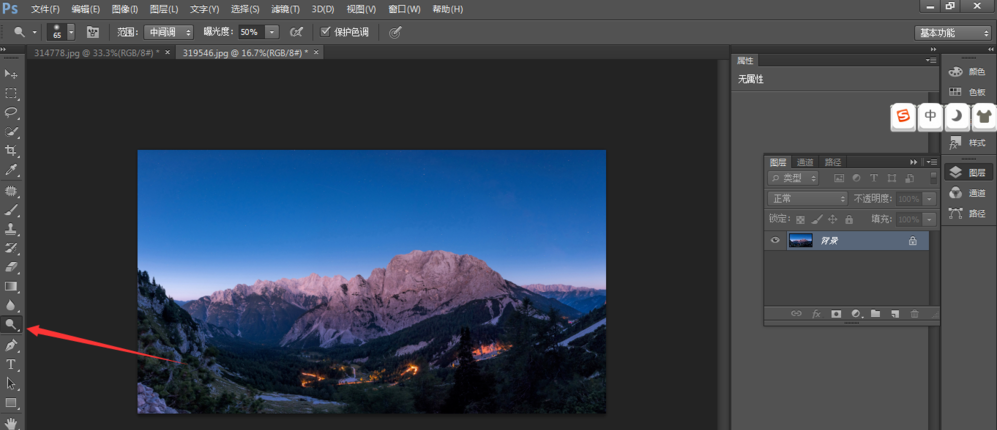The width and height of the screenshot is (997, 430).
Task: Choose the Eyedropper tool
Action: (12, 170)
